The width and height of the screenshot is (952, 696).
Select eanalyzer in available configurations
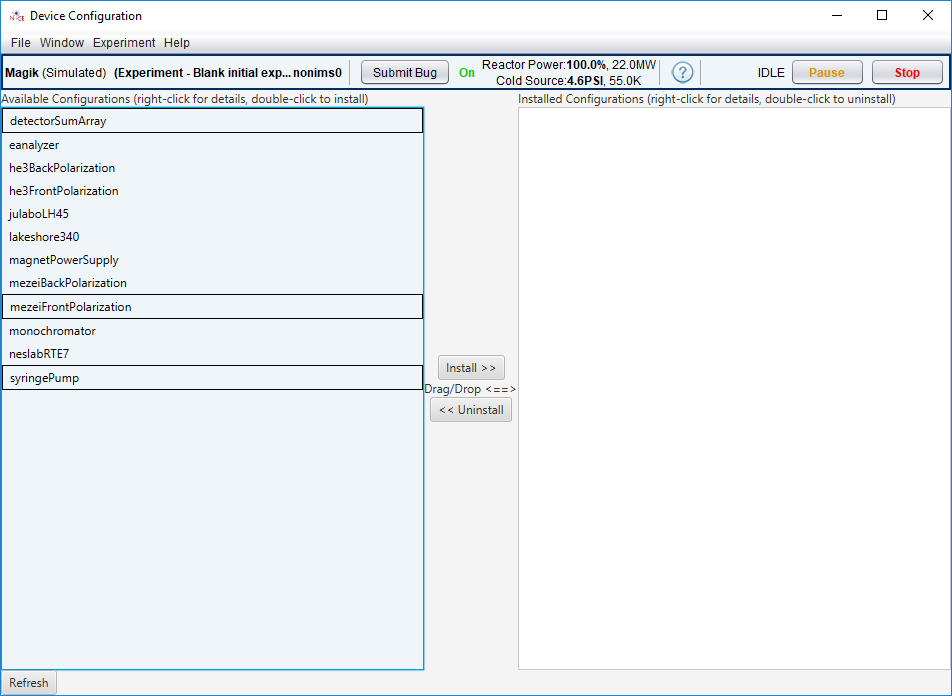[x=212, y=145]
